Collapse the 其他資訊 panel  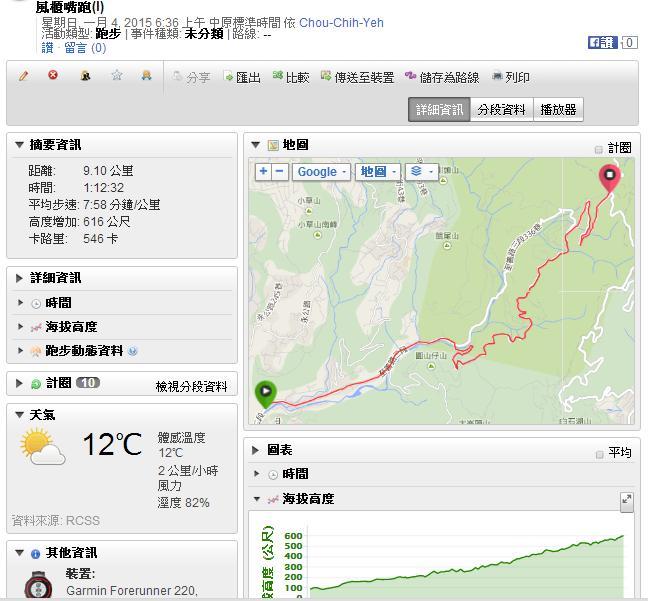coord(19,553)
